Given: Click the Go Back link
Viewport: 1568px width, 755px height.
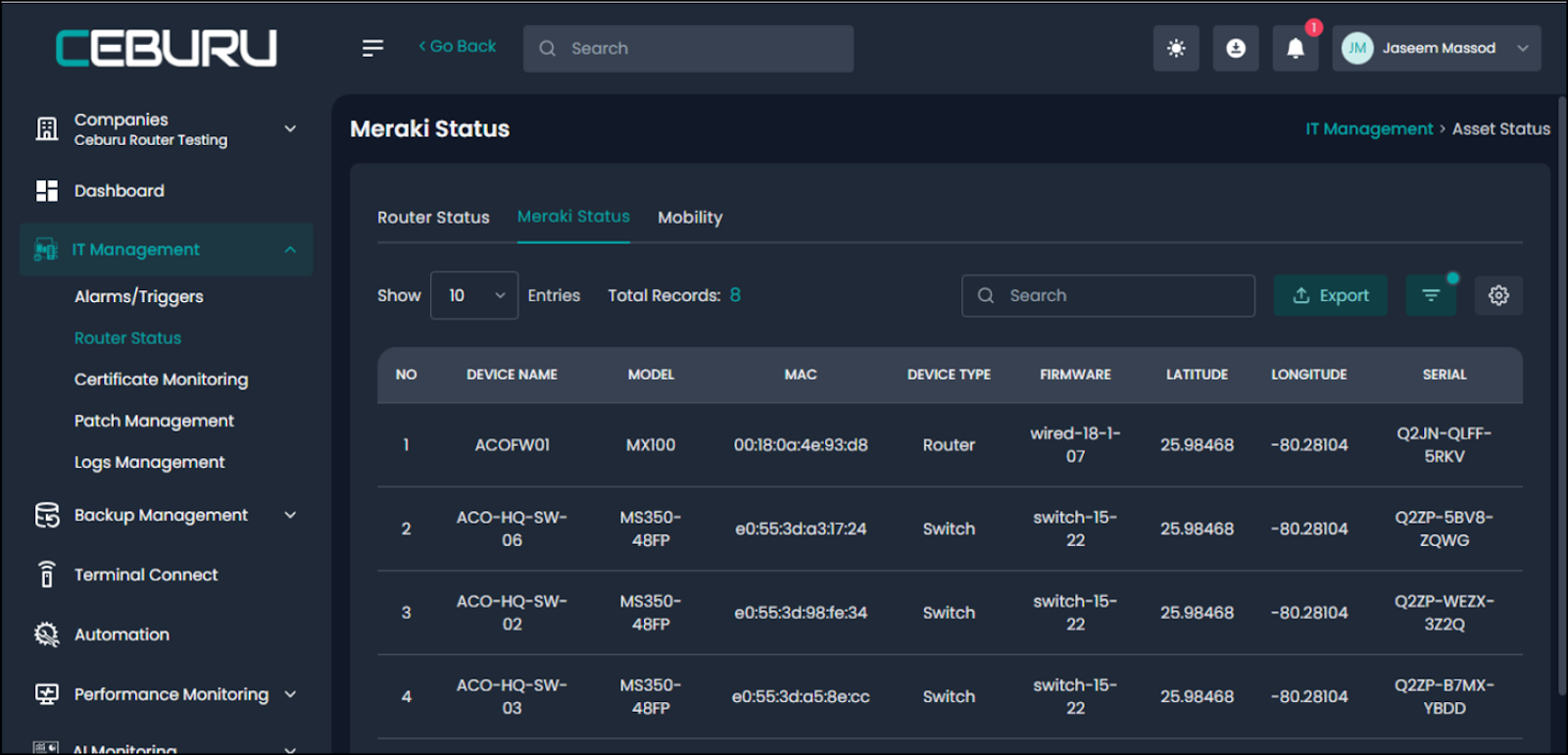Looking at the screenshot, I should pyautogui.click(x=458, y=46).
